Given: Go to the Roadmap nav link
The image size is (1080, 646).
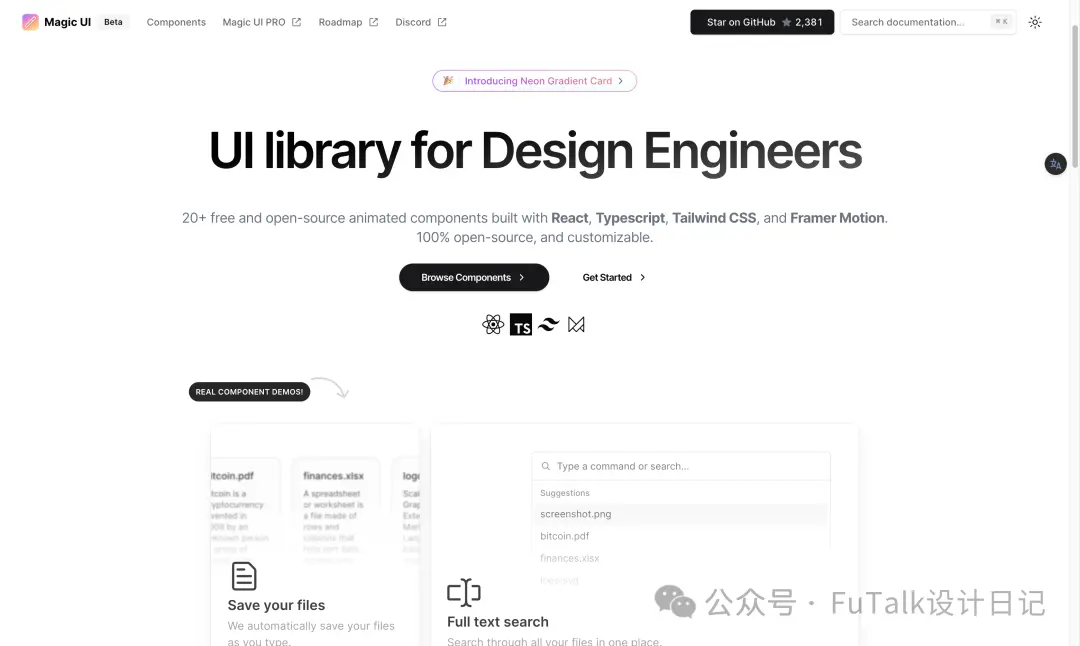Looking at the screenshot, I should coord(349,22).
